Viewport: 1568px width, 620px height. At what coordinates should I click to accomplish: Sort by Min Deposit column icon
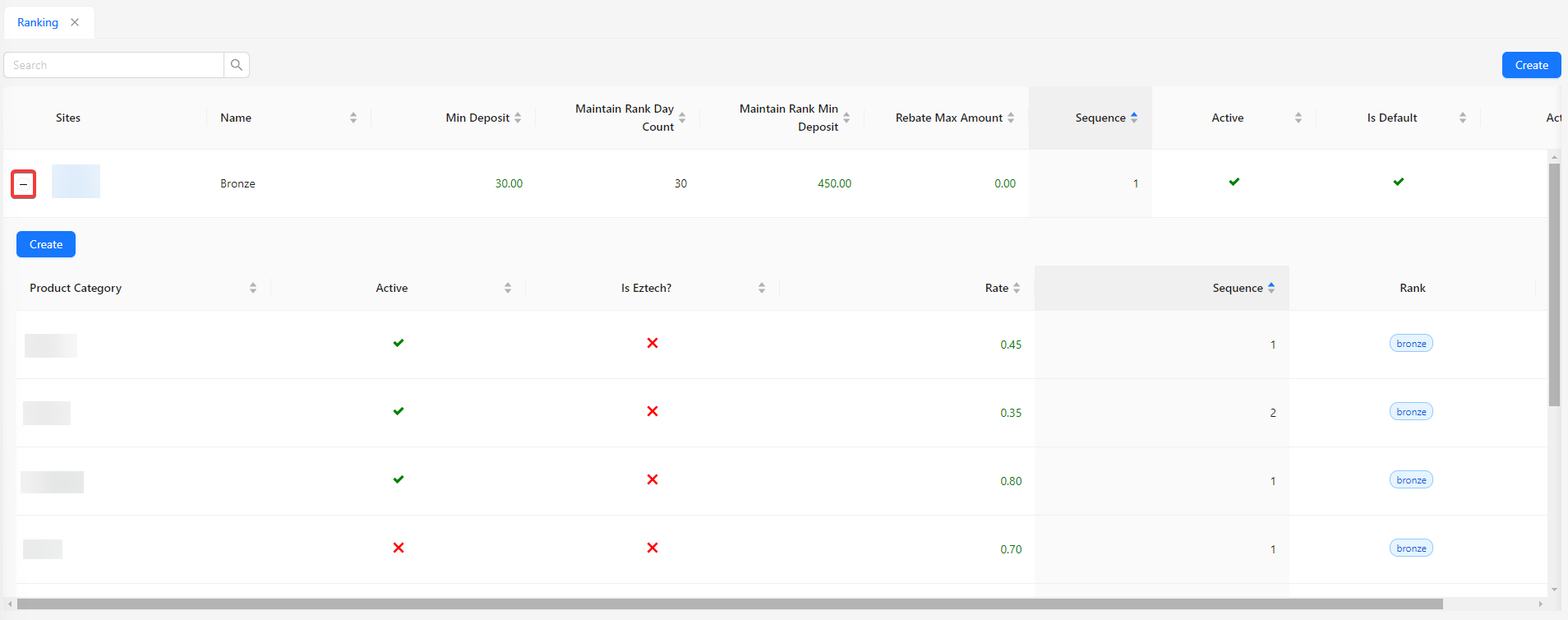click(518, 118)
